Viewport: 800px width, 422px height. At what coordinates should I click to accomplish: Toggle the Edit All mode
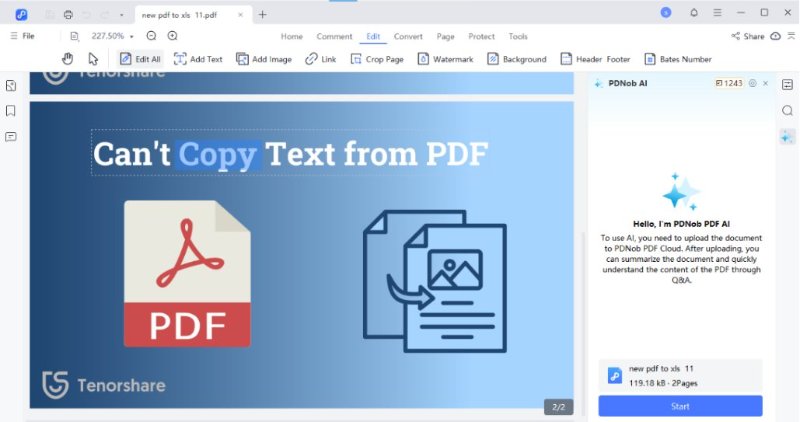[140, 59]
